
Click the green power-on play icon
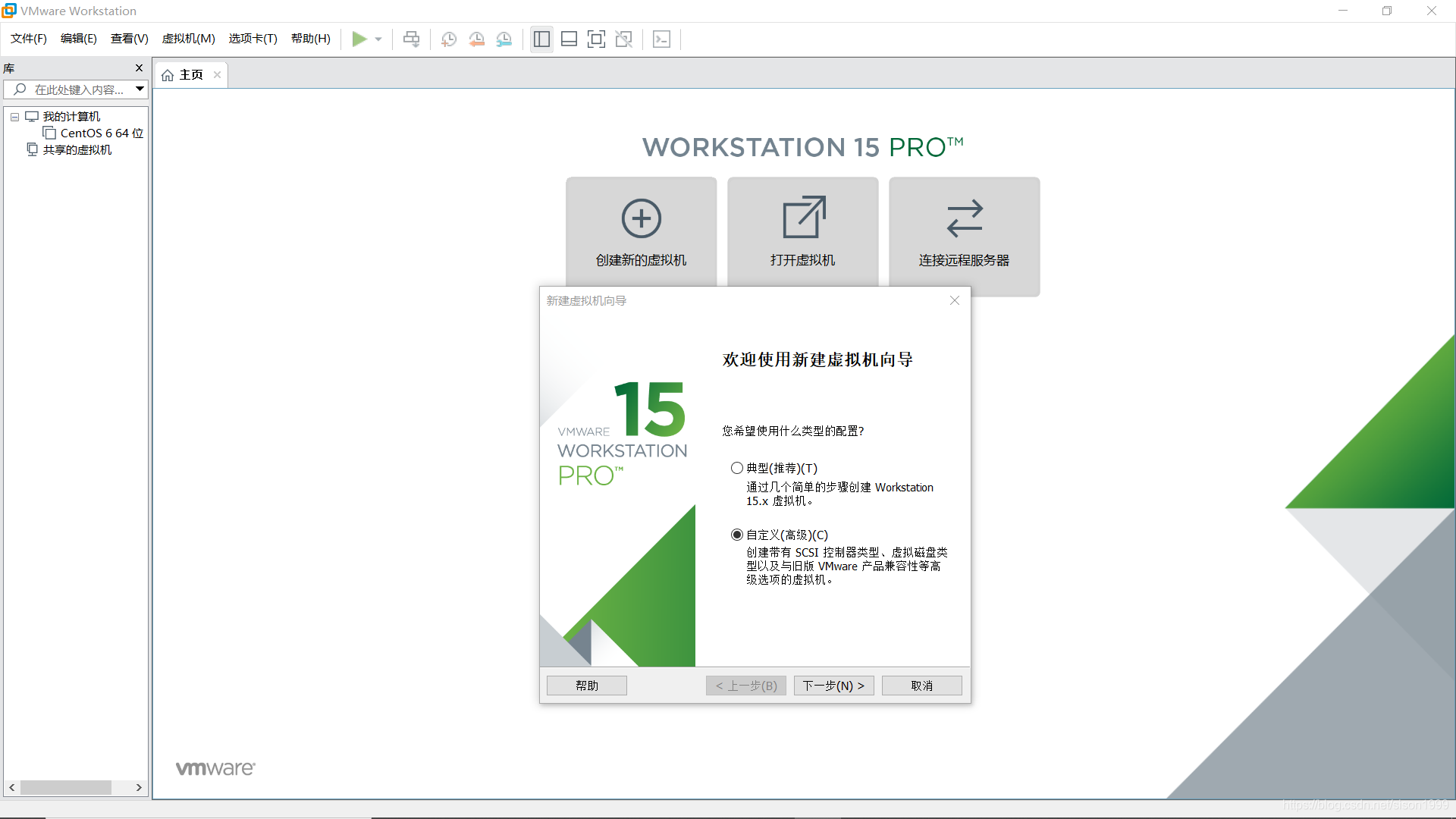click(x=359, y=39)
